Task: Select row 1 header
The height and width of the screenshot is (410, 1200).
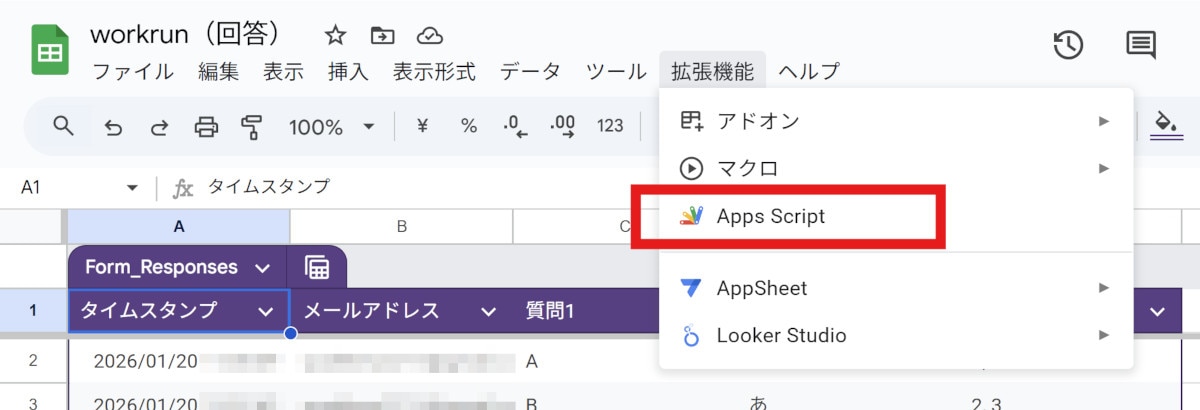Action: pyautogui.click(x=32, y=311)
